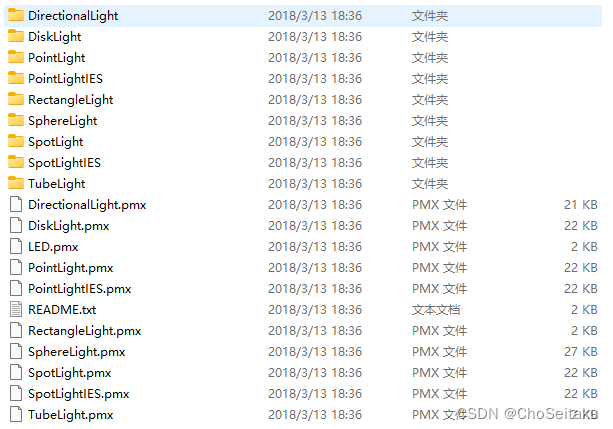Click the TubeLight.pmx file name

coord(71,415)
